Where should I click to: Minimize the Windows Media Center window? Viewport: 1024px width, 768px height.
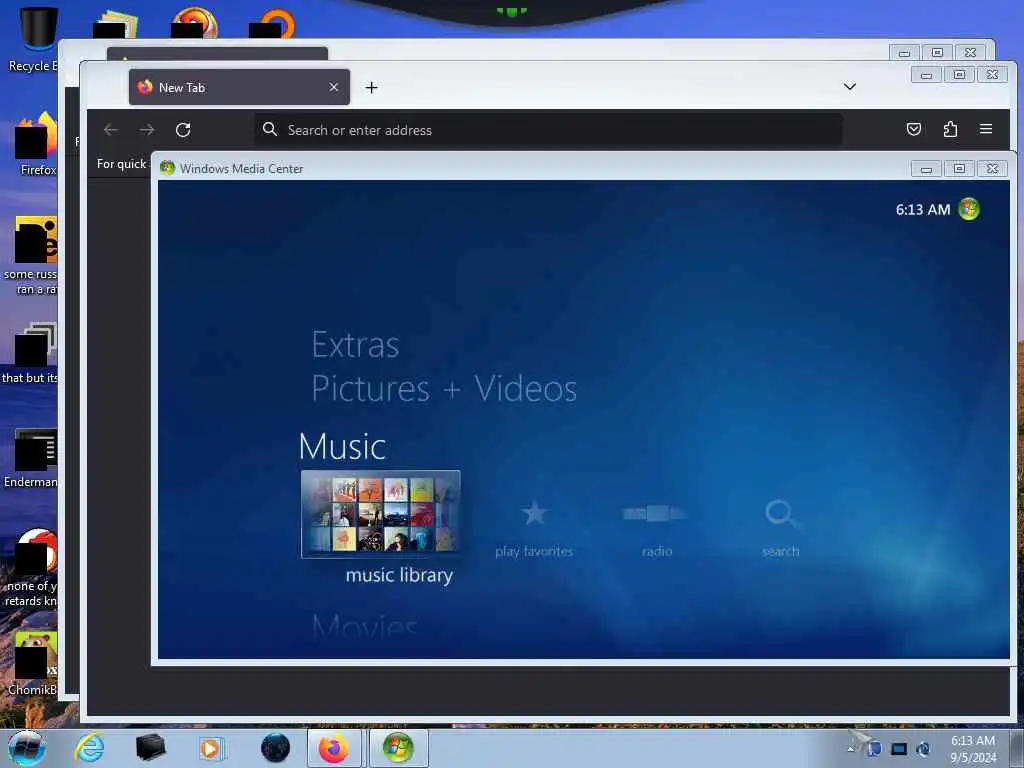[x=926, y=168]
